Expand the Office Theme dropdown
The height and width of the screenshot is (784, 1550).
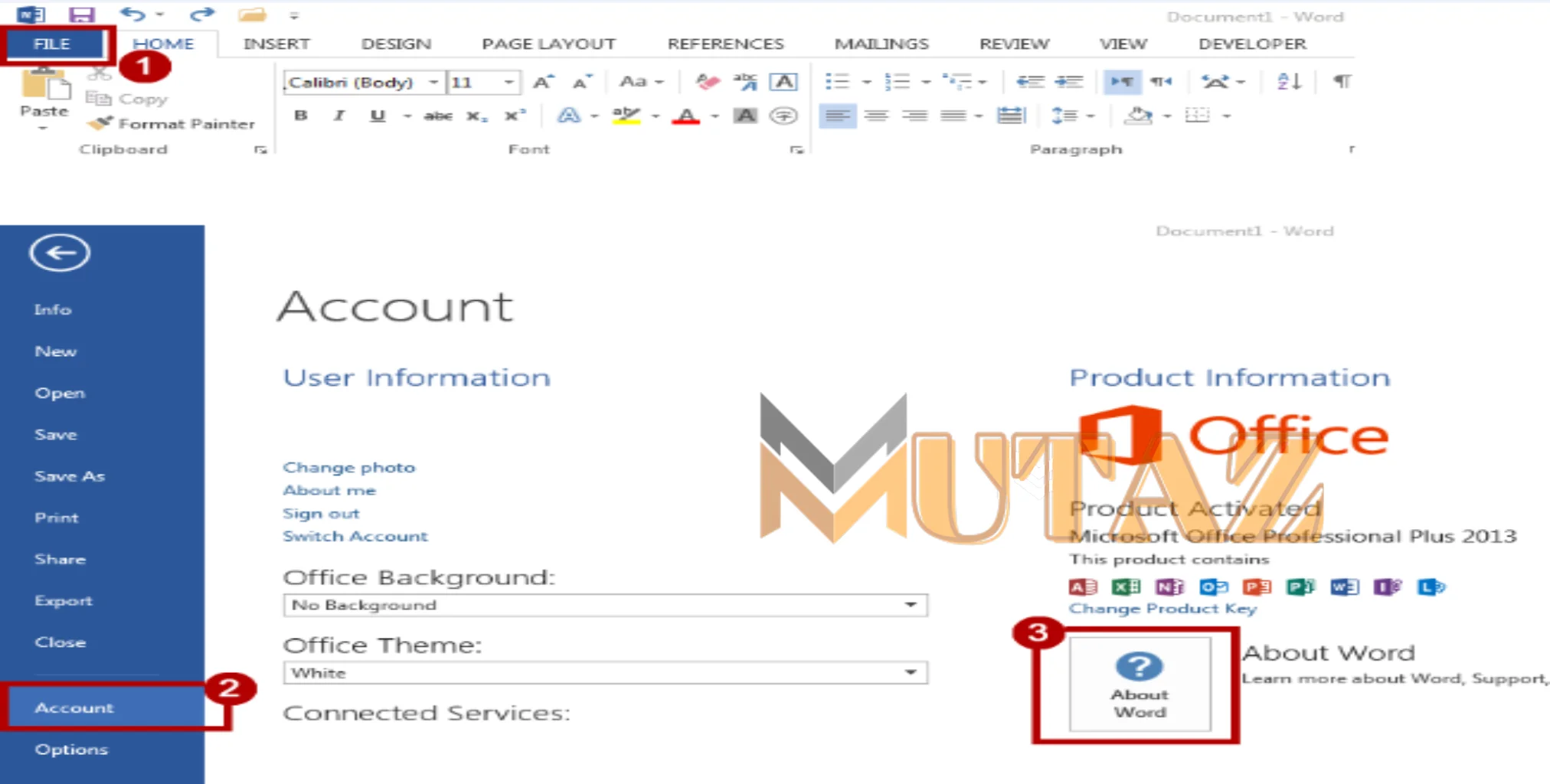910,673
